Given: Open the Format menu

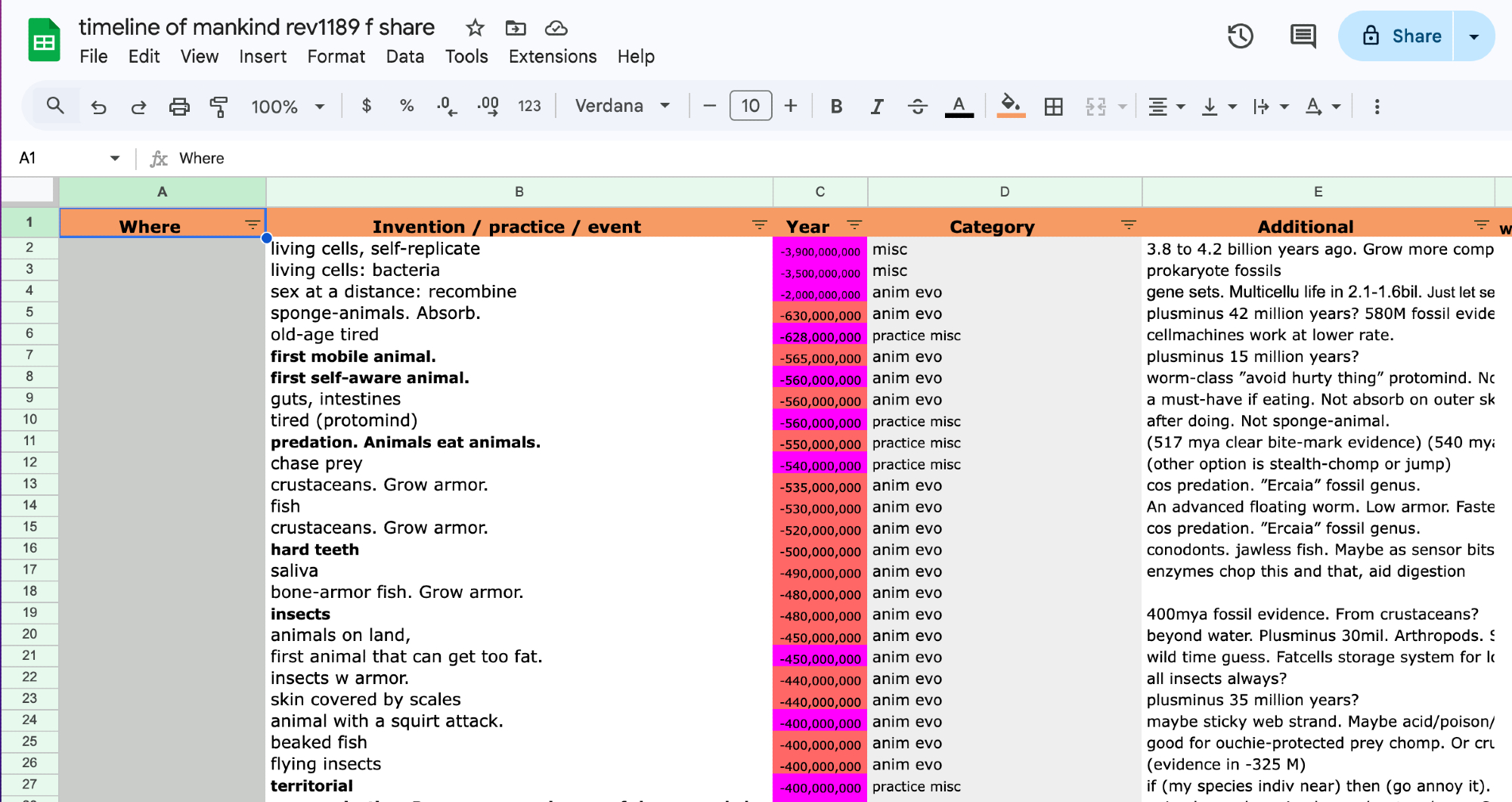Looking at the screenshot, I should pos(336,57).
